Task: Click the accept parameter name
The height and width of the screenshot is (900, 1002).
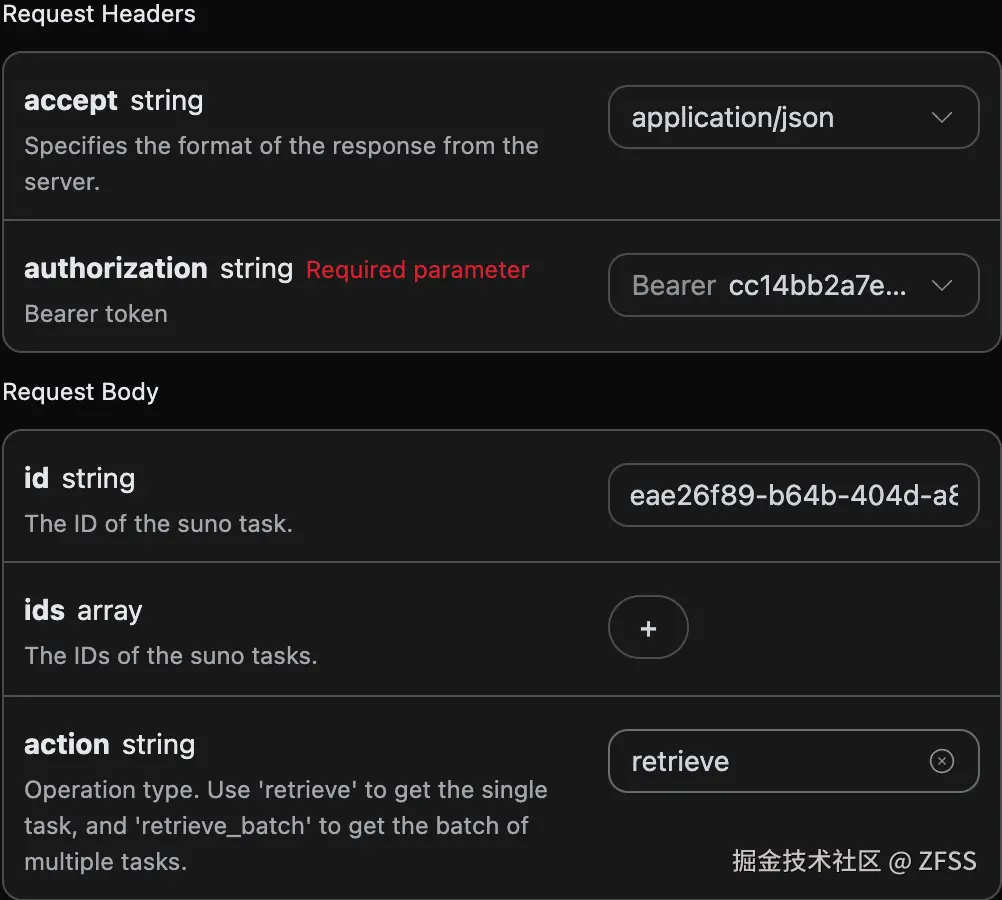Action: [70, 101]
